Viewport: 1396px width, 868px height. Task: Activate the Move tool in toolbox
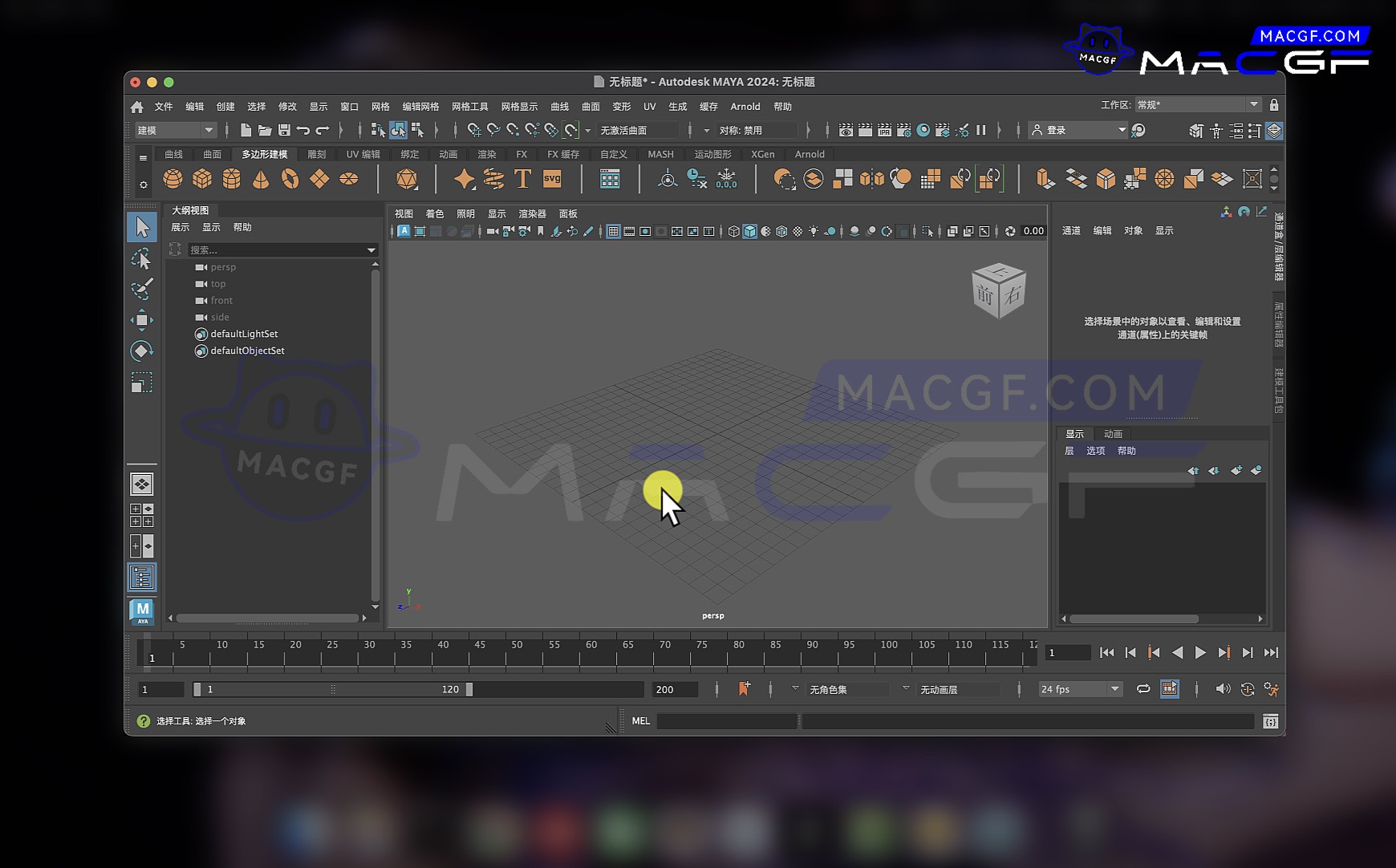coord(141,320)
